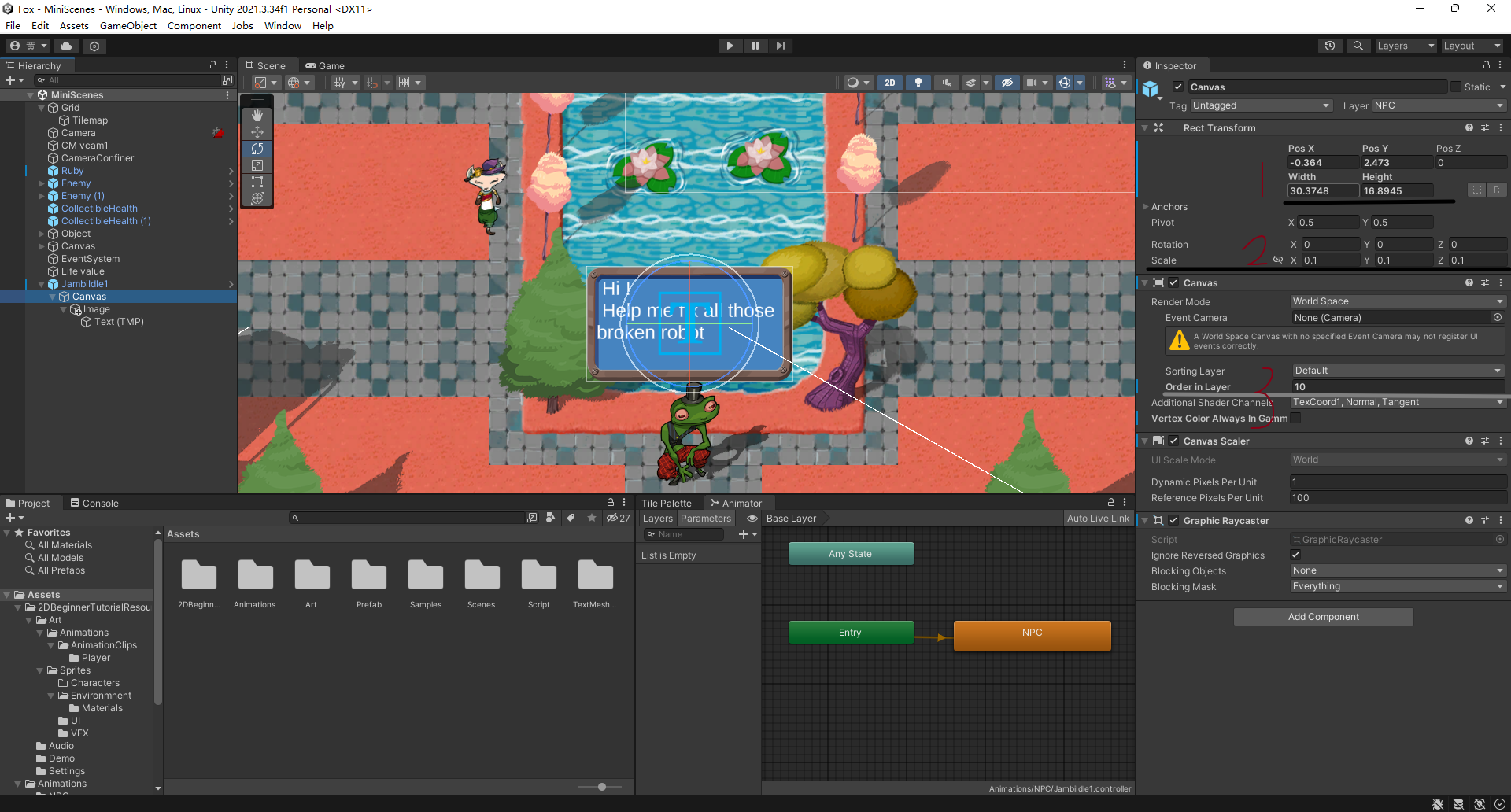Open the Render Mode World Space dropdown

tap(1398, 301)
